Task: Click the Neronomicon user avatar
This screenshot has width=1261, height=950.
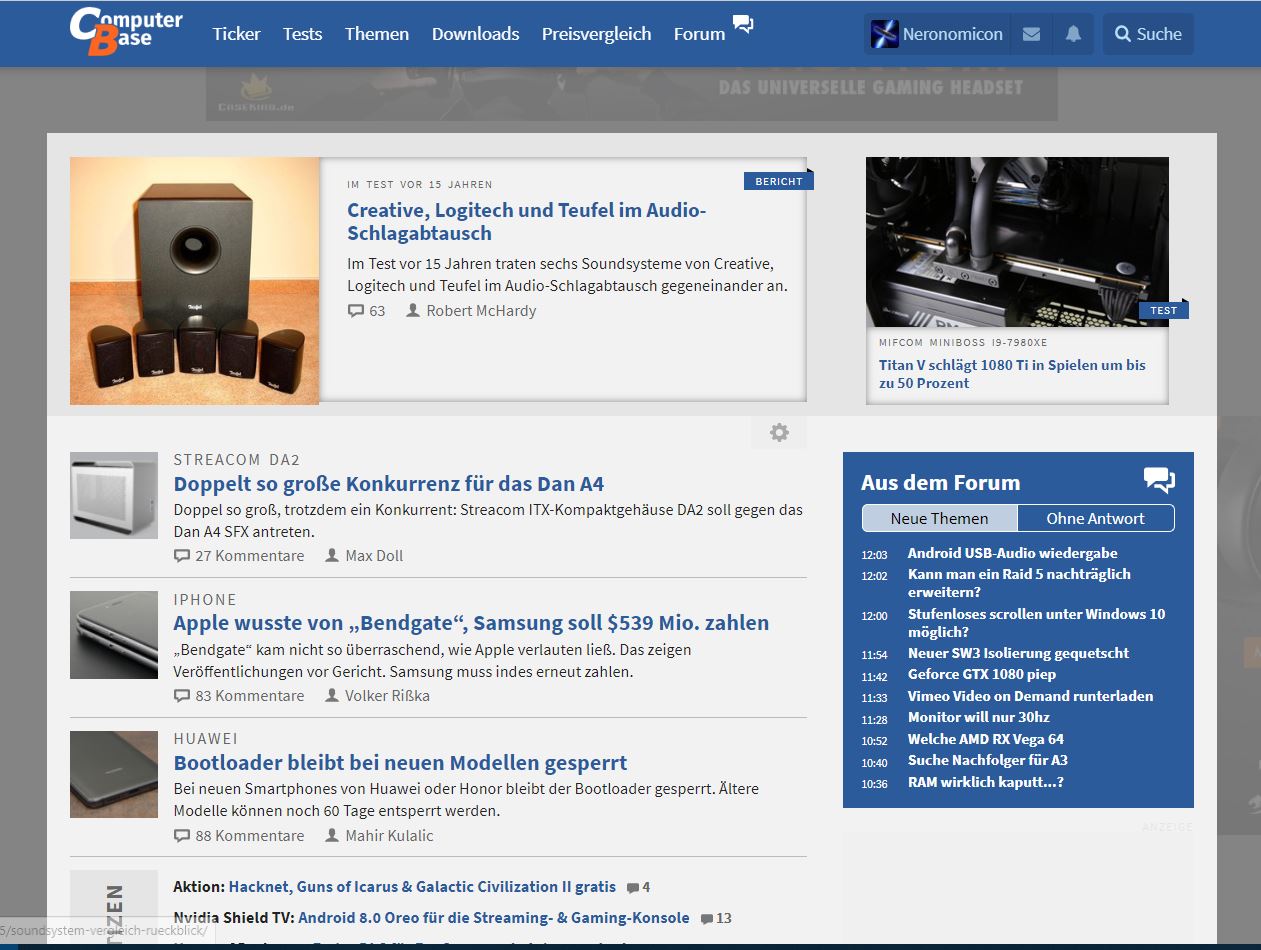Action: pyautogui.click(x=885, y=34)
